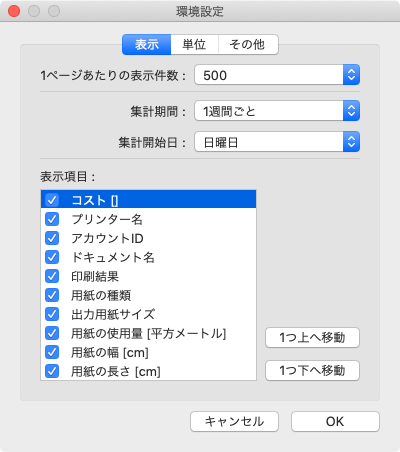400x452 pixels.
Task: Uncheck the コスト checkbox
Action: click(52, 200)
